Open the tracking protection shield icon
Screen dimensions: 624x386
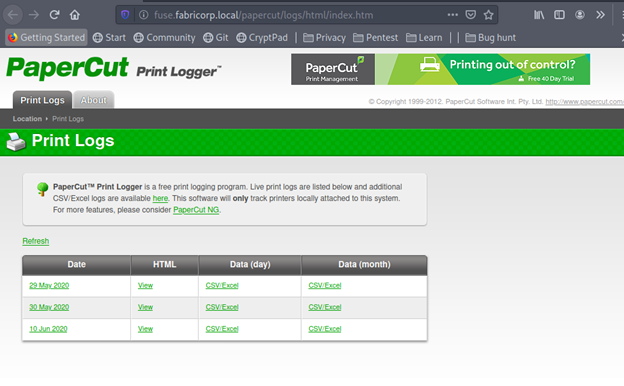tap(125, 15)
